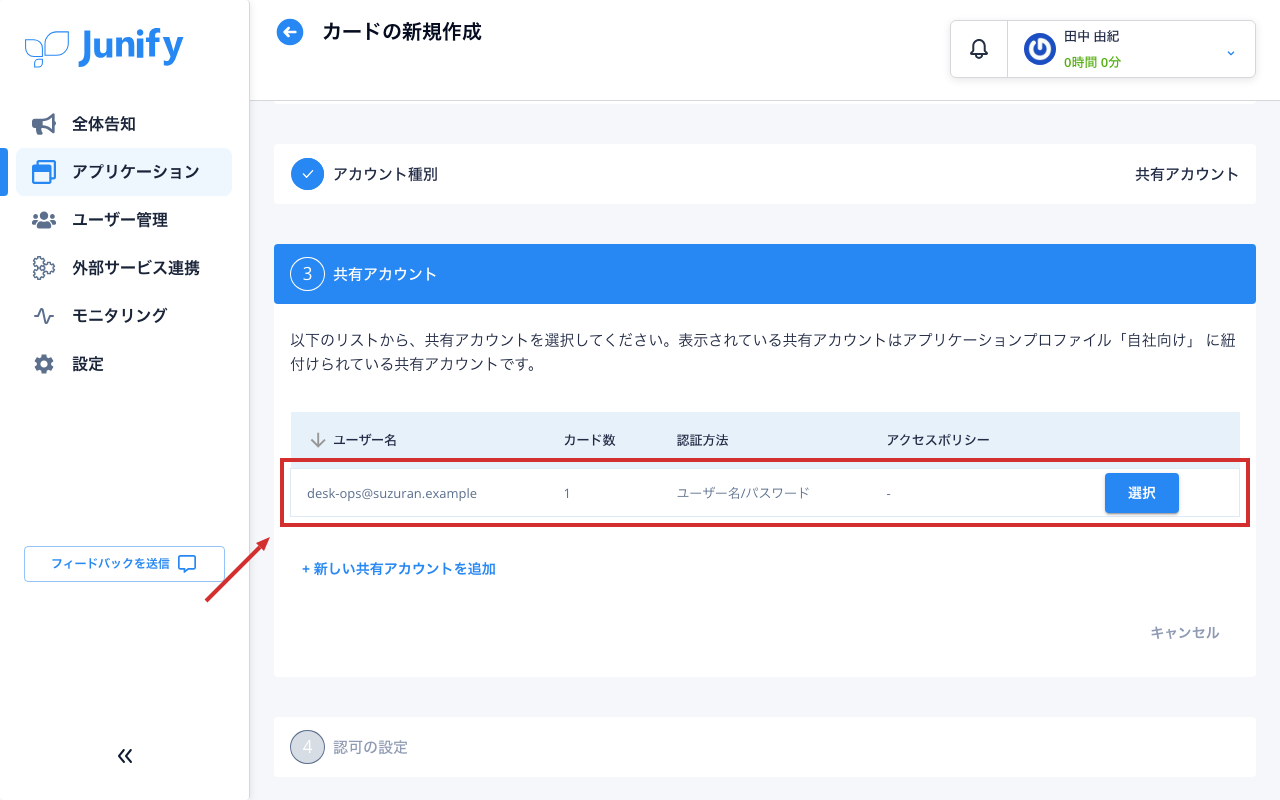Expand step 4 認可の設定

[764, 747]
